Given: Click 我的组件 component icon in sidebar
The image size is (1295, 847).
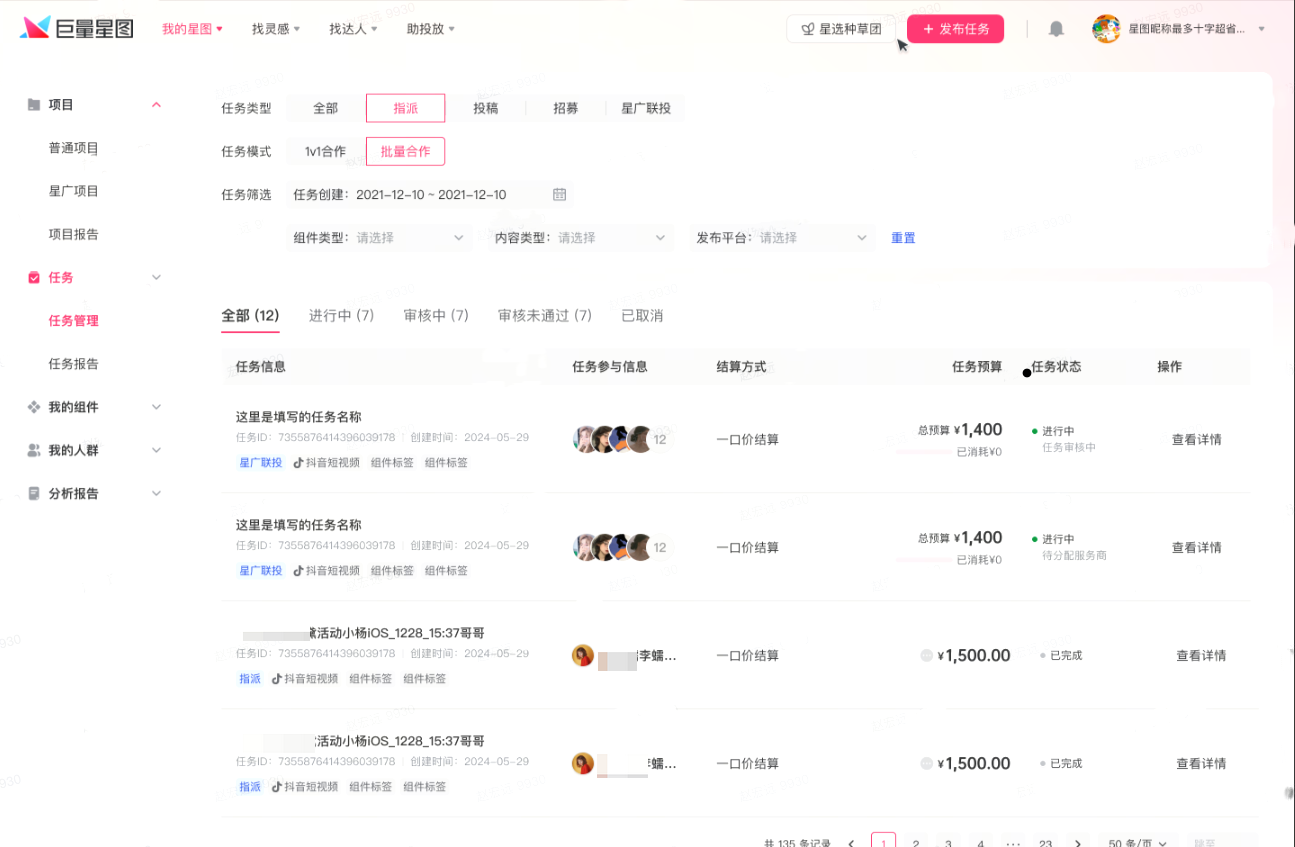Looking at the screenshot, I should [x=34, y=407].
